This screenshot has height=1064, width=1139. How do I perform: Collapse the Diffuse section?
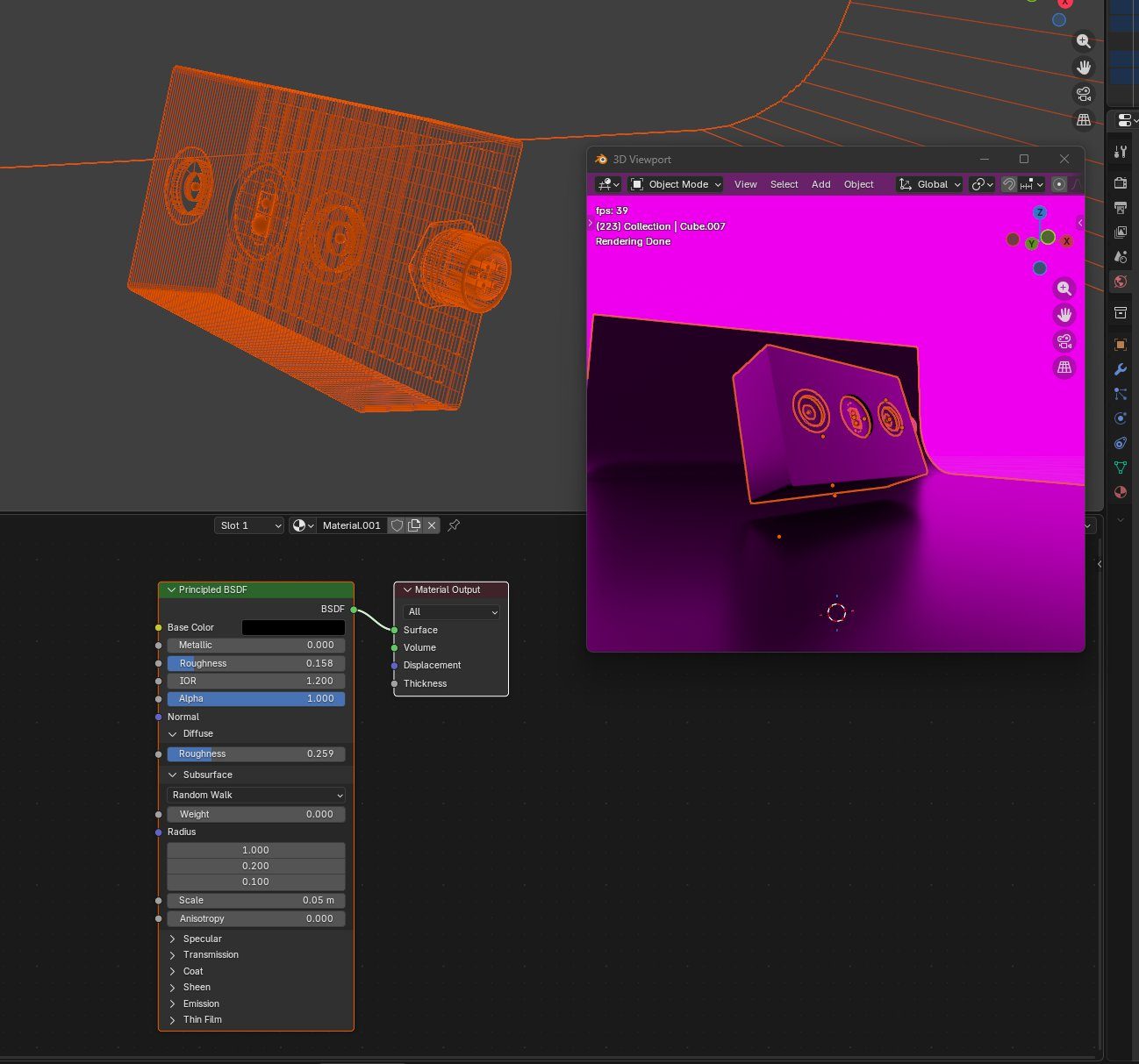173,733
